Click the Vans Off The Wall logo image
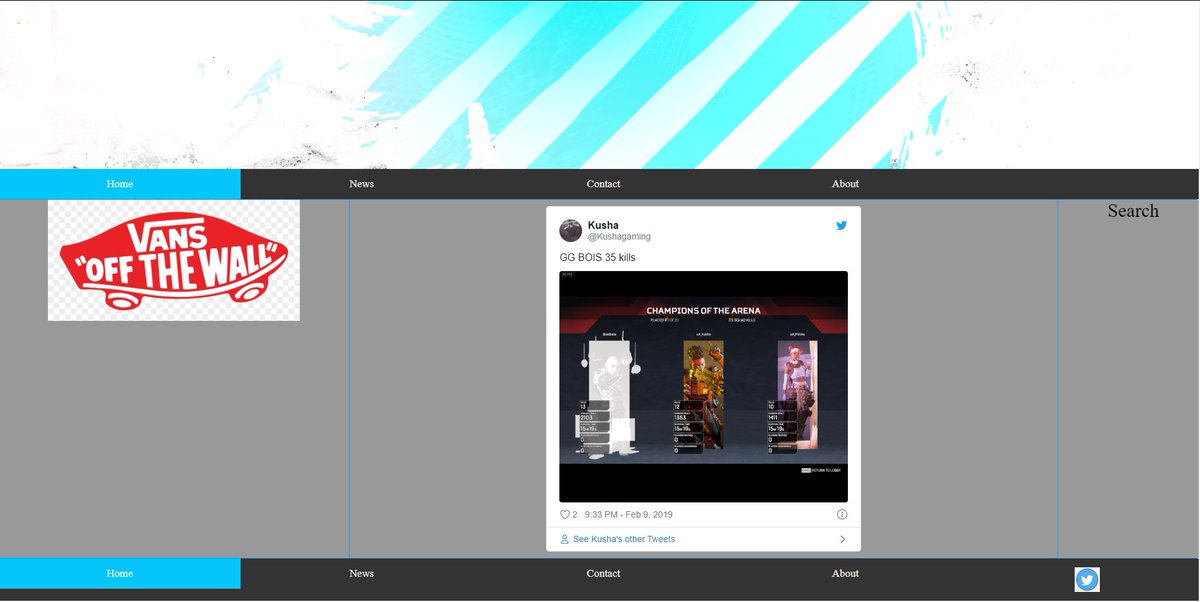The image size is (1200, 602). [x=173, y=260]
